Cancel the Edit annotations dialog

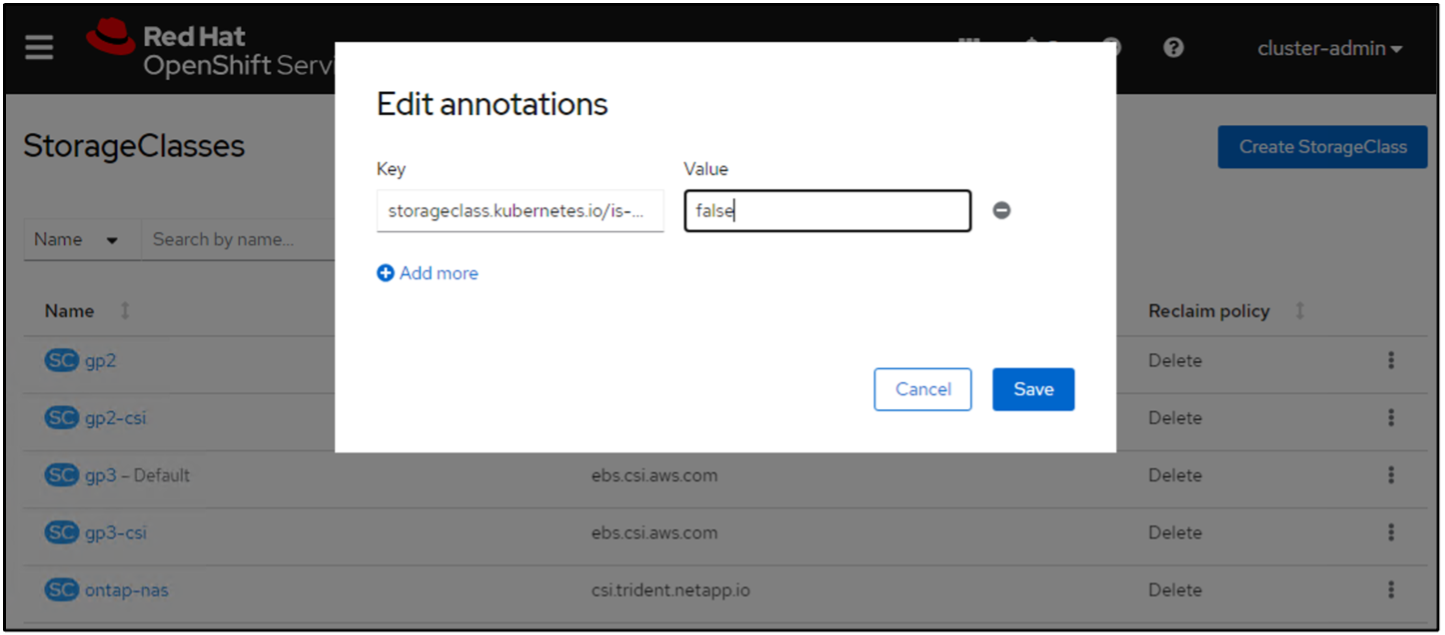click(922, 389)
